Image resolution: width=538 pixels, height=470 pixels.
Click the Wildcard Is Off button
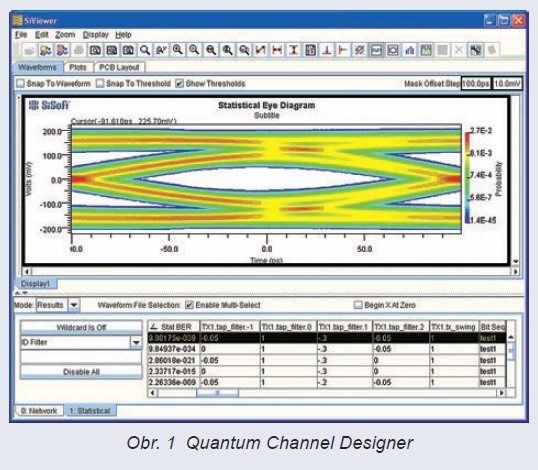click(x=81, y=327)
